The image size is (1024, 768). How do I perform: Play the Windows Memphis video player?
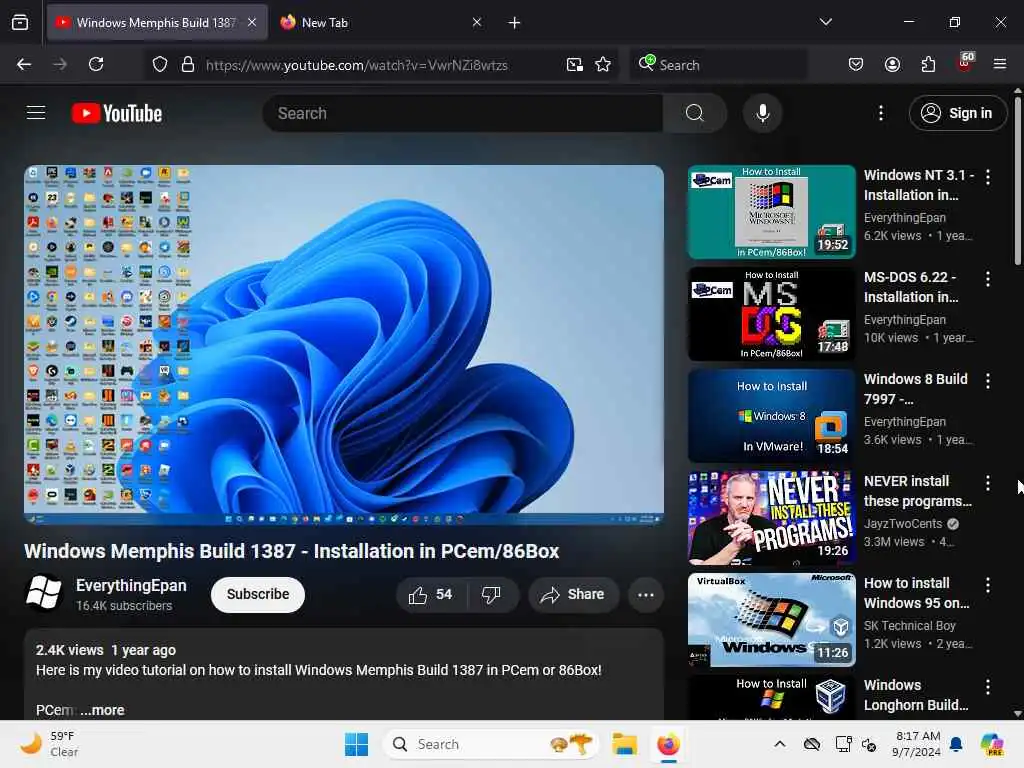tap(344, 345)
